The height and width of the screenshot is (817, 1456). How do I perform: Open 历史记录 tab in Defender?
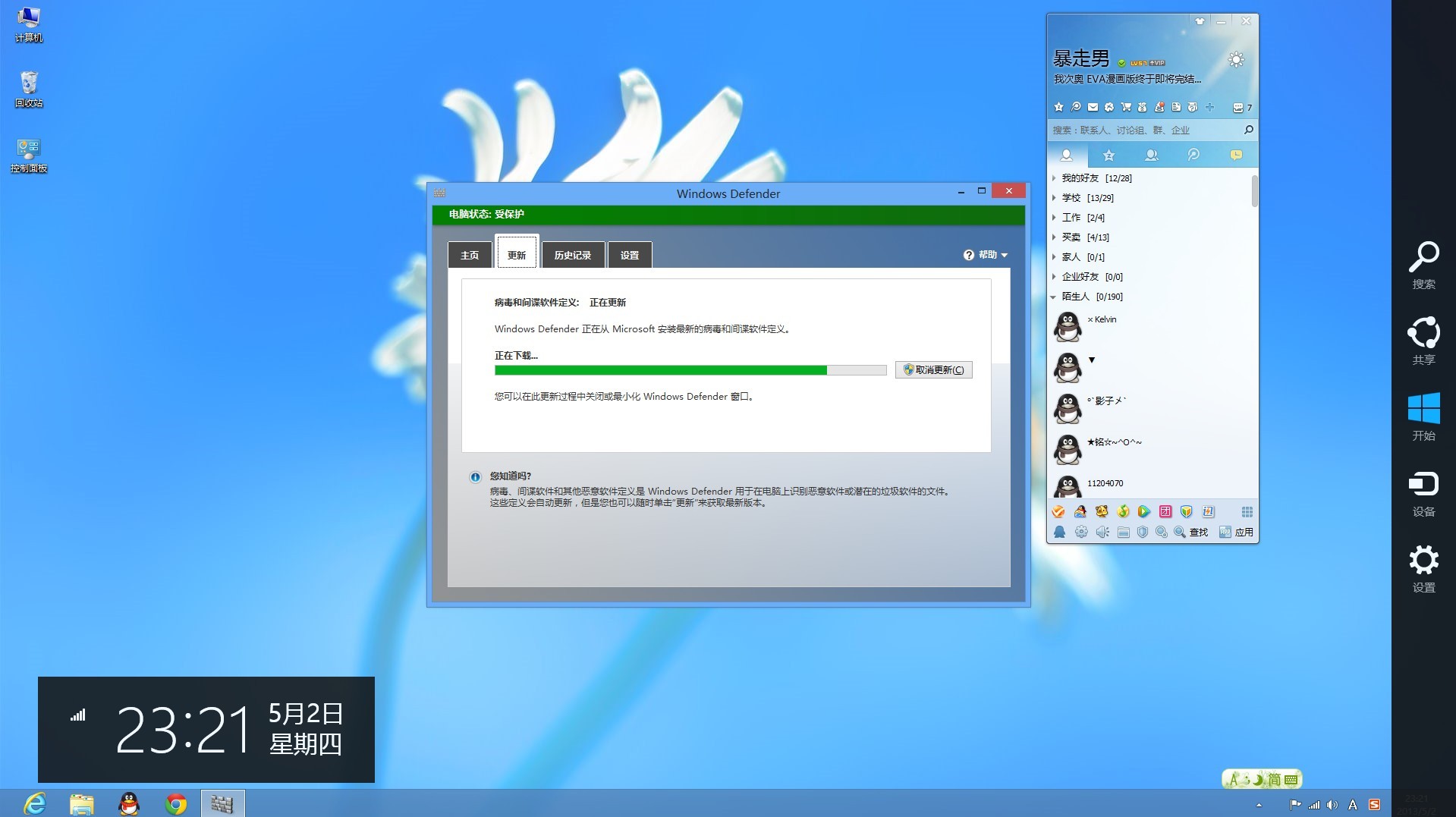click(x=573, y=255)
